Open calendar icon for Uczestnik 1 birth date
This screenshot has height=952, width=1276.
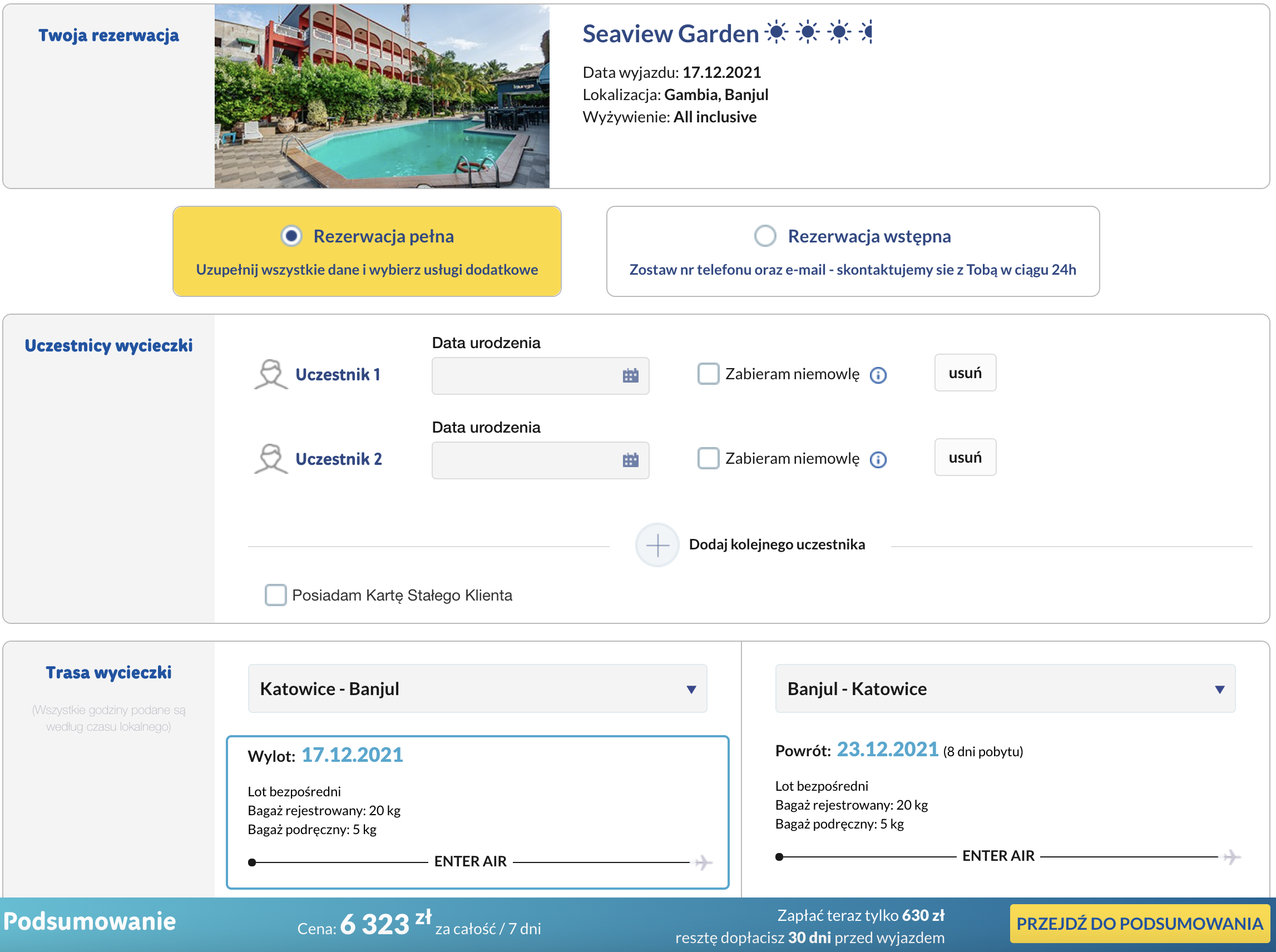point(631,376)
